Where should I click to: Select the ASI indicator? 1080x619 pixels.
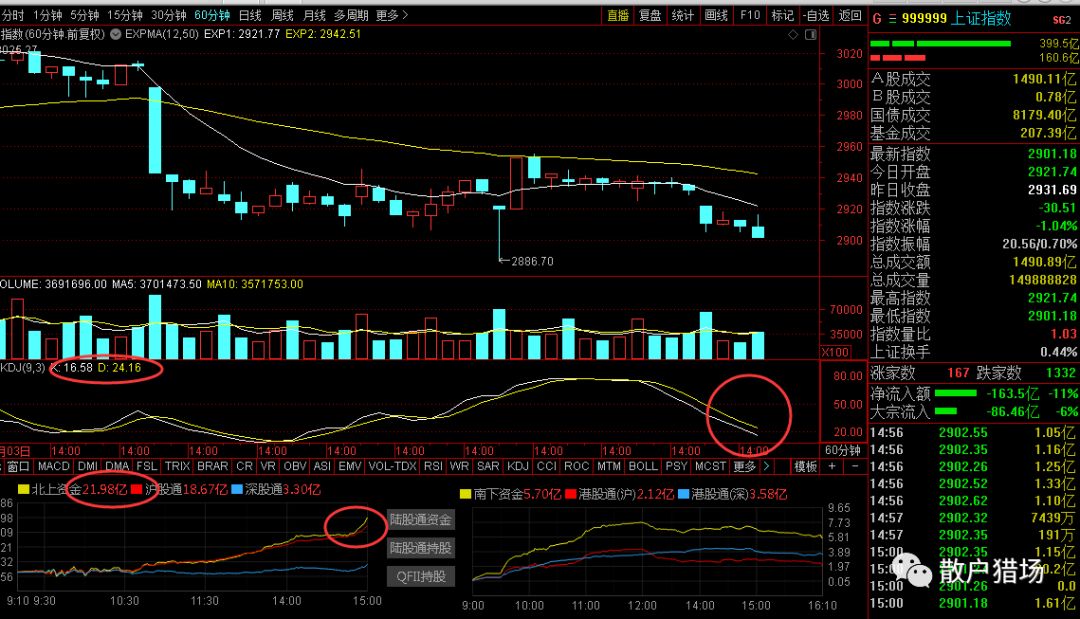(x=322, y=466)
